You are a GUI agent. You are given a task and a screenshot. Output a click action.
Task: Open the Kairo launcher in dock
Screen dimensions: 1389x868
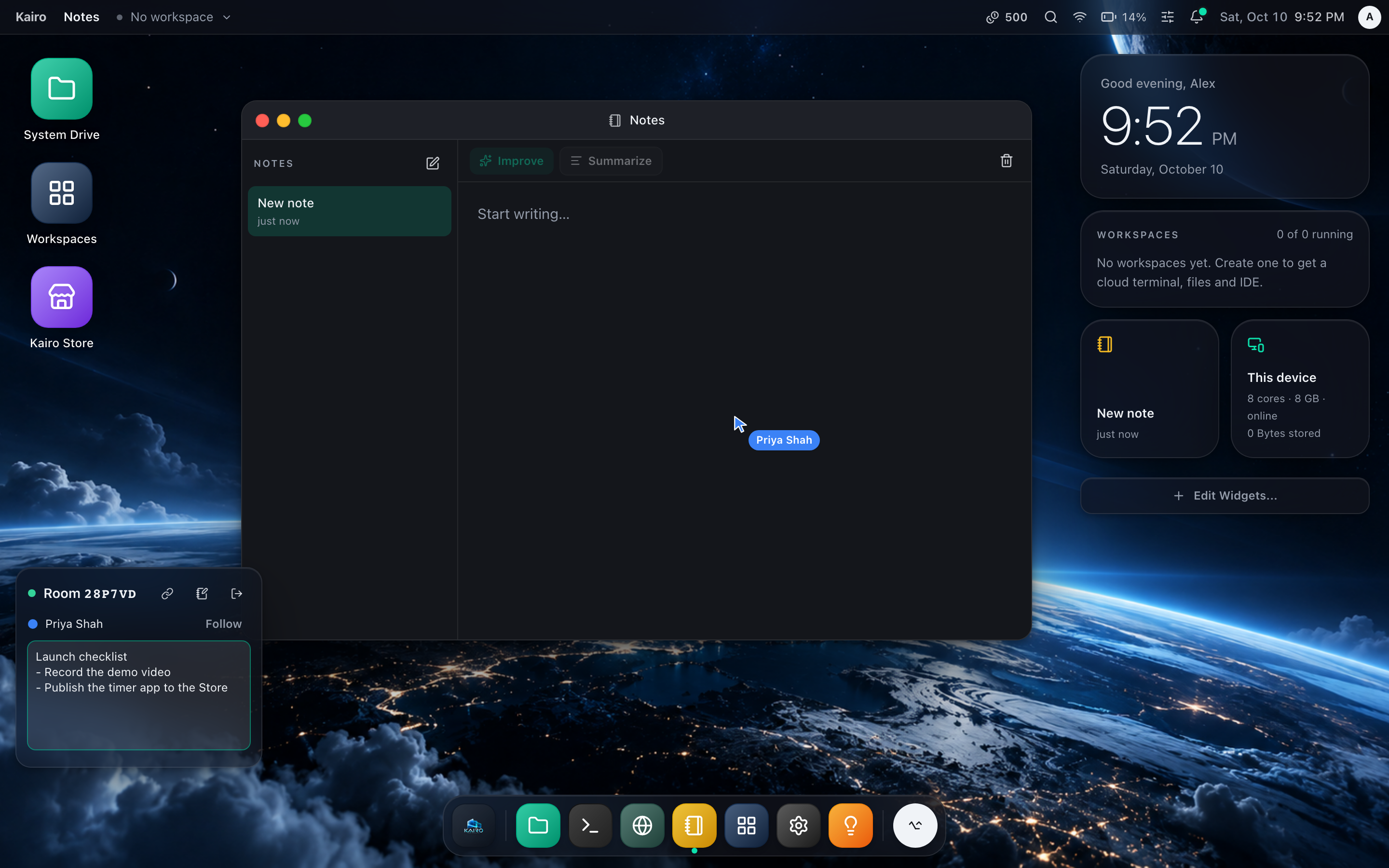[474, 826]
